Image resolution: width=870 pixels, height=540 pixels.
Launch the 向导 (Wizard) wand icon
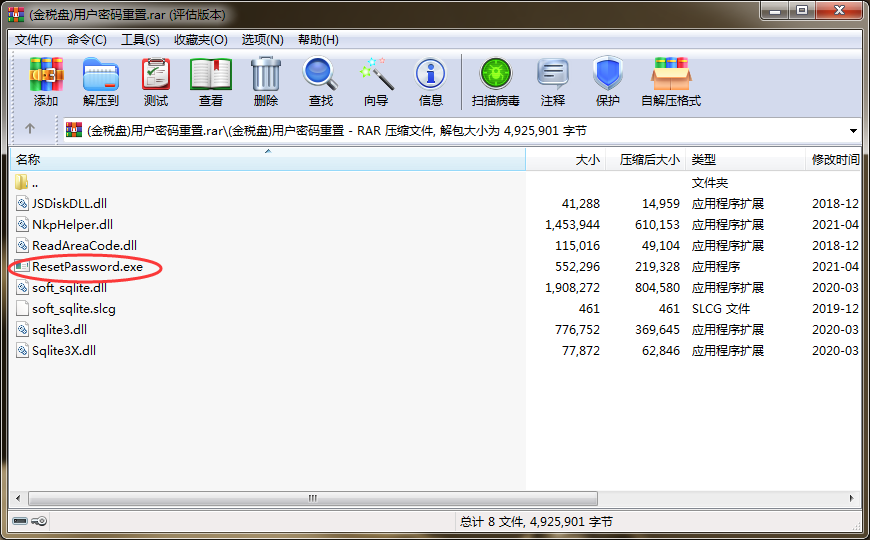pyautogui.click(x=376, y=74)
